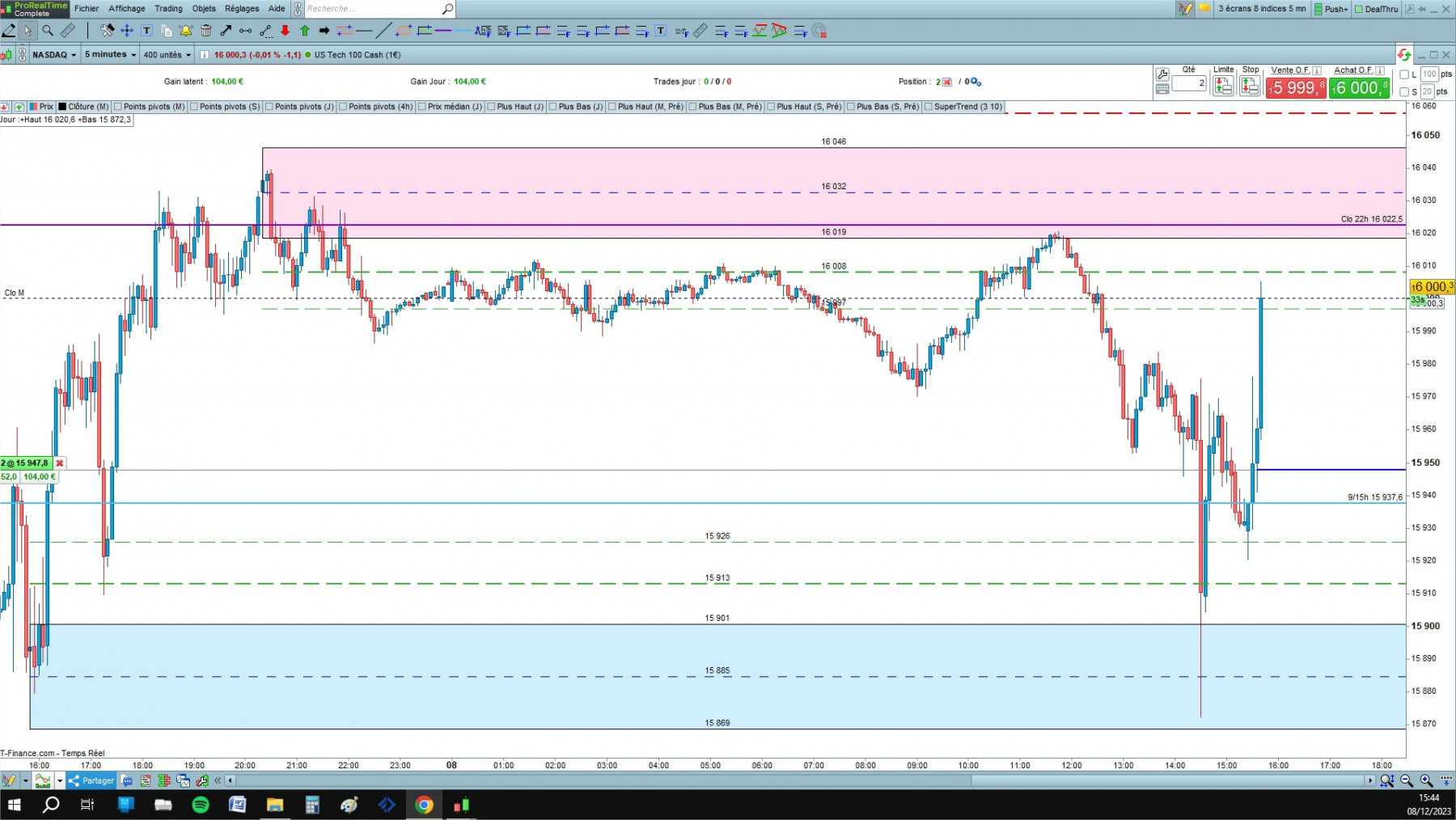Check the S stop points checkbox
Screen dimensions: 1456x820
coord(1404,91)
